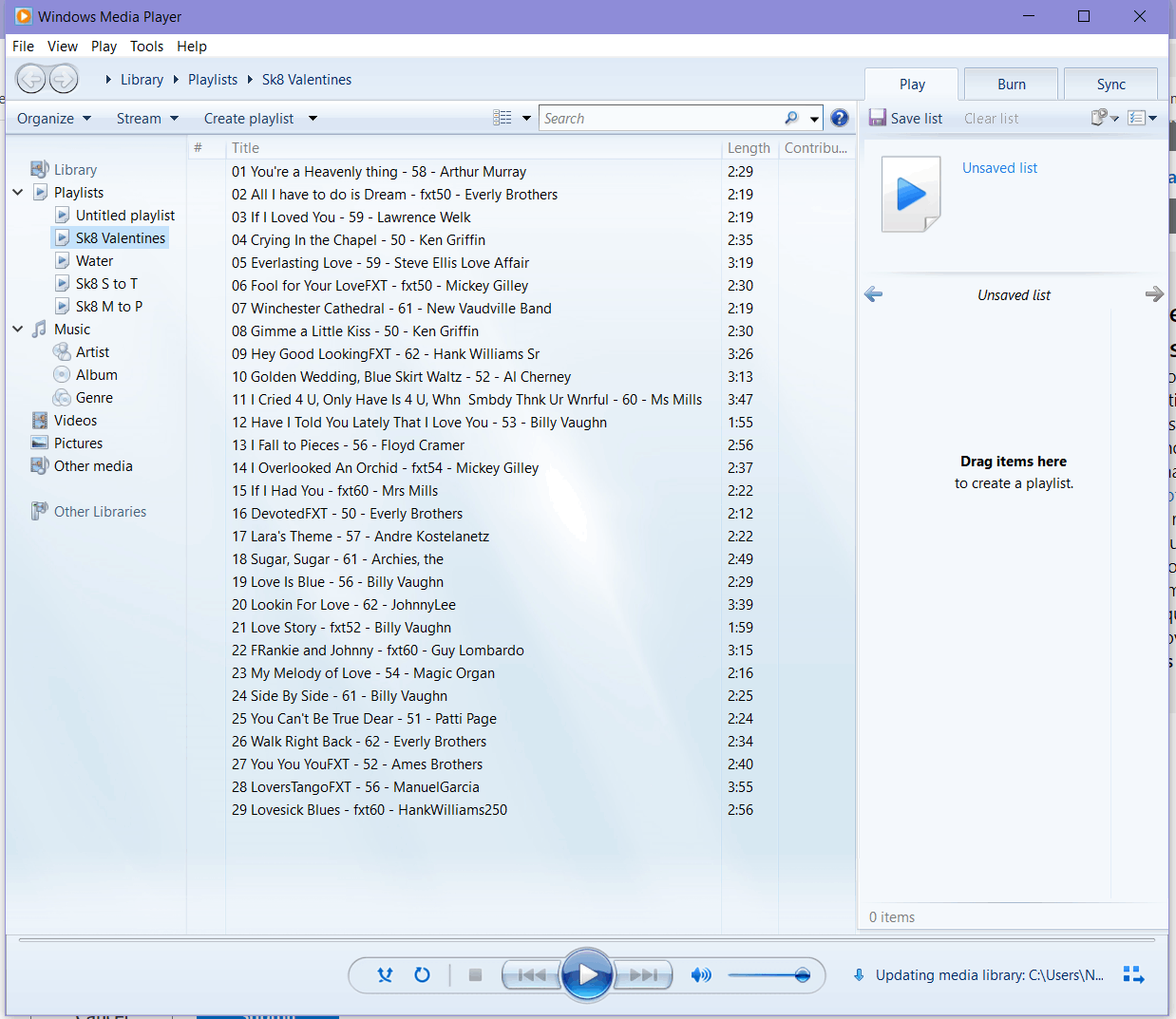
Task: Collapse the Playlists tree node
Action: click(18, 192)
